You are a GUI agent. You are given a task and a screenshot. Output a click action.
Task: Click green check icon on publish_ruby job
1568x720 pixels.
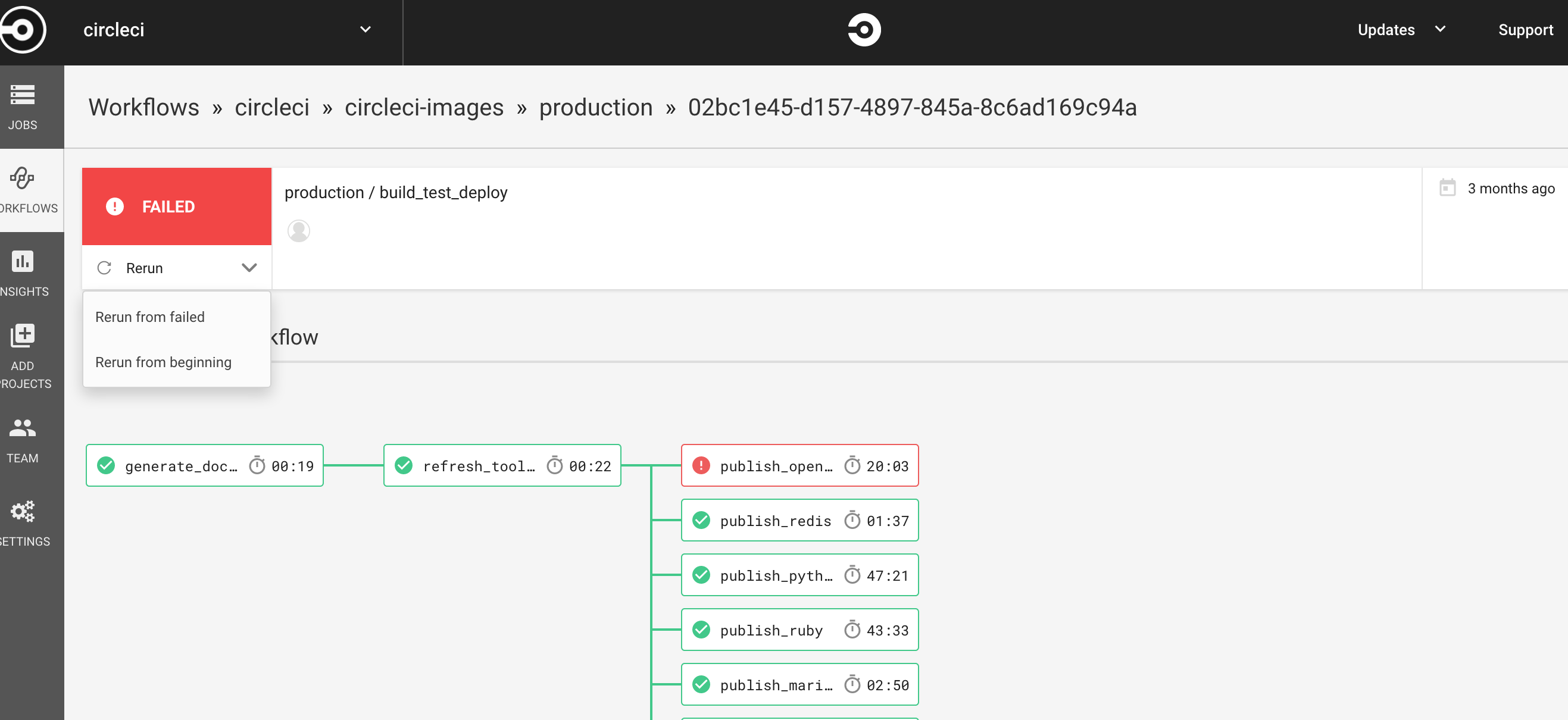click(x=701, y=630)
